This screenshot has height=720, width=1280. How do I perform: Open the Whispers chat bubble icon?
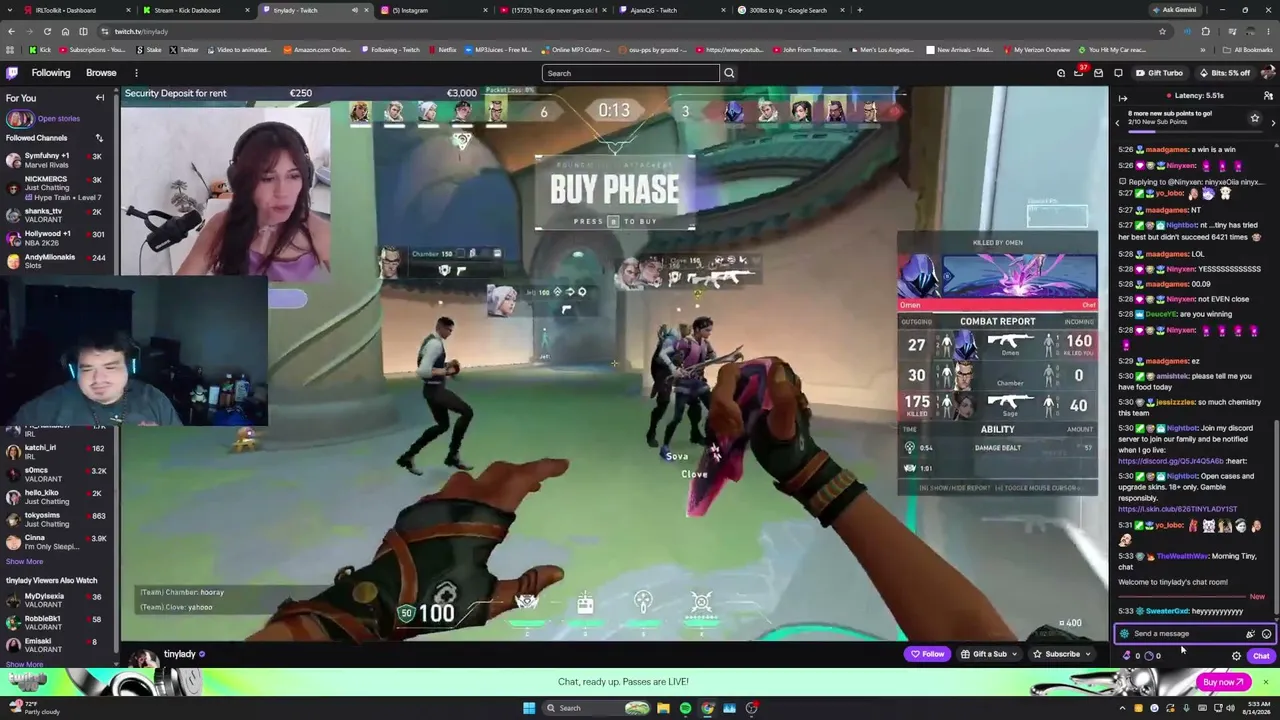[1118, 73]
